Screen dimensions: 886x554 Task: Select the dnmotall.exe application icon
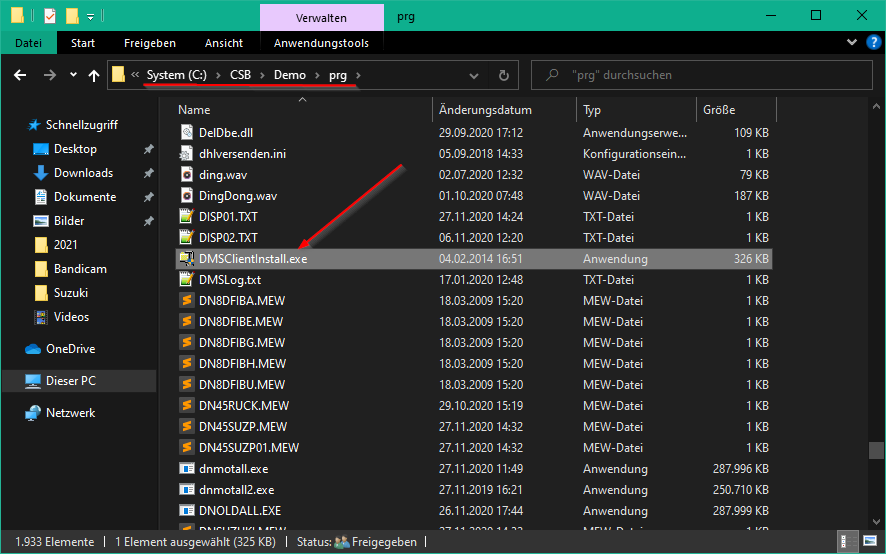[186, 469]
